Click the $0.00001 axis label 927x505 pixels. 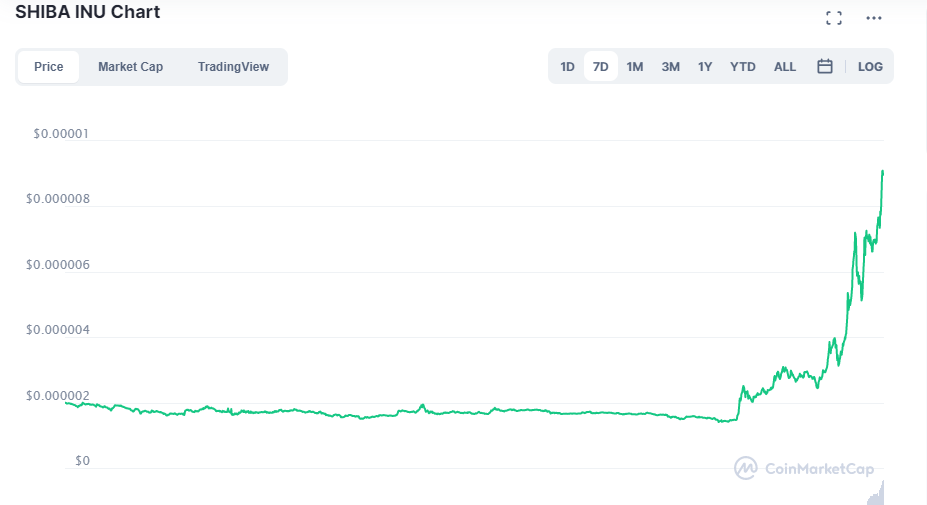pos(61,134)
